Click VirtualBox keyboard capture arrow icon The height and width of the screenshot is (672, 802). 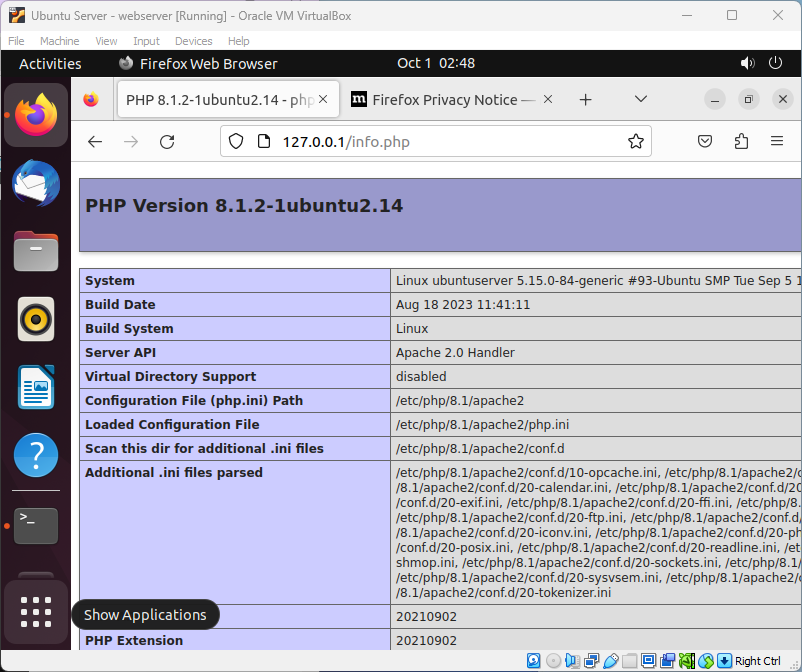click(724, 661)
